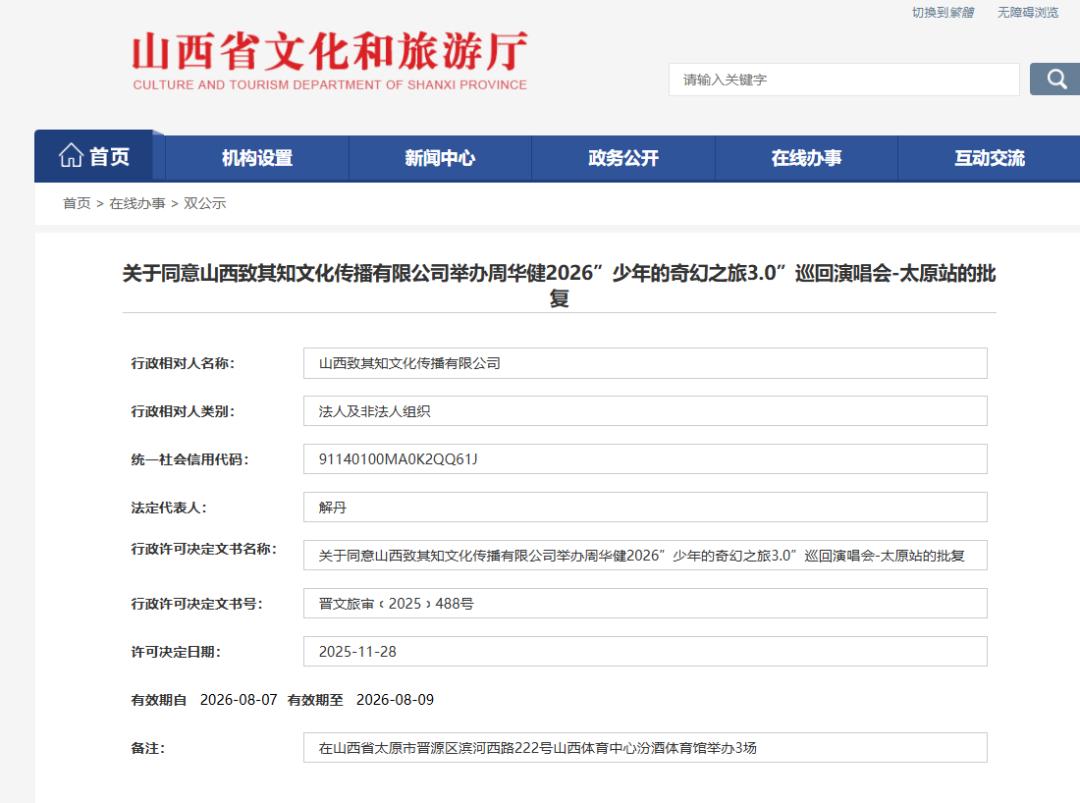Click 首页 in the breadcrumb trail

tap(76, 203)
